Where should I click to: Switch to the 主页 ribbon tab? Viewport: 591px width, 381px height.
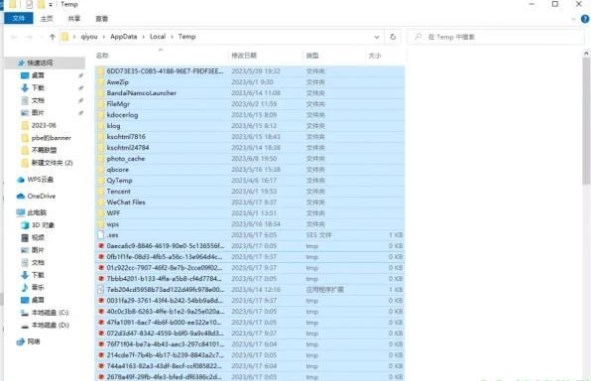47,18
